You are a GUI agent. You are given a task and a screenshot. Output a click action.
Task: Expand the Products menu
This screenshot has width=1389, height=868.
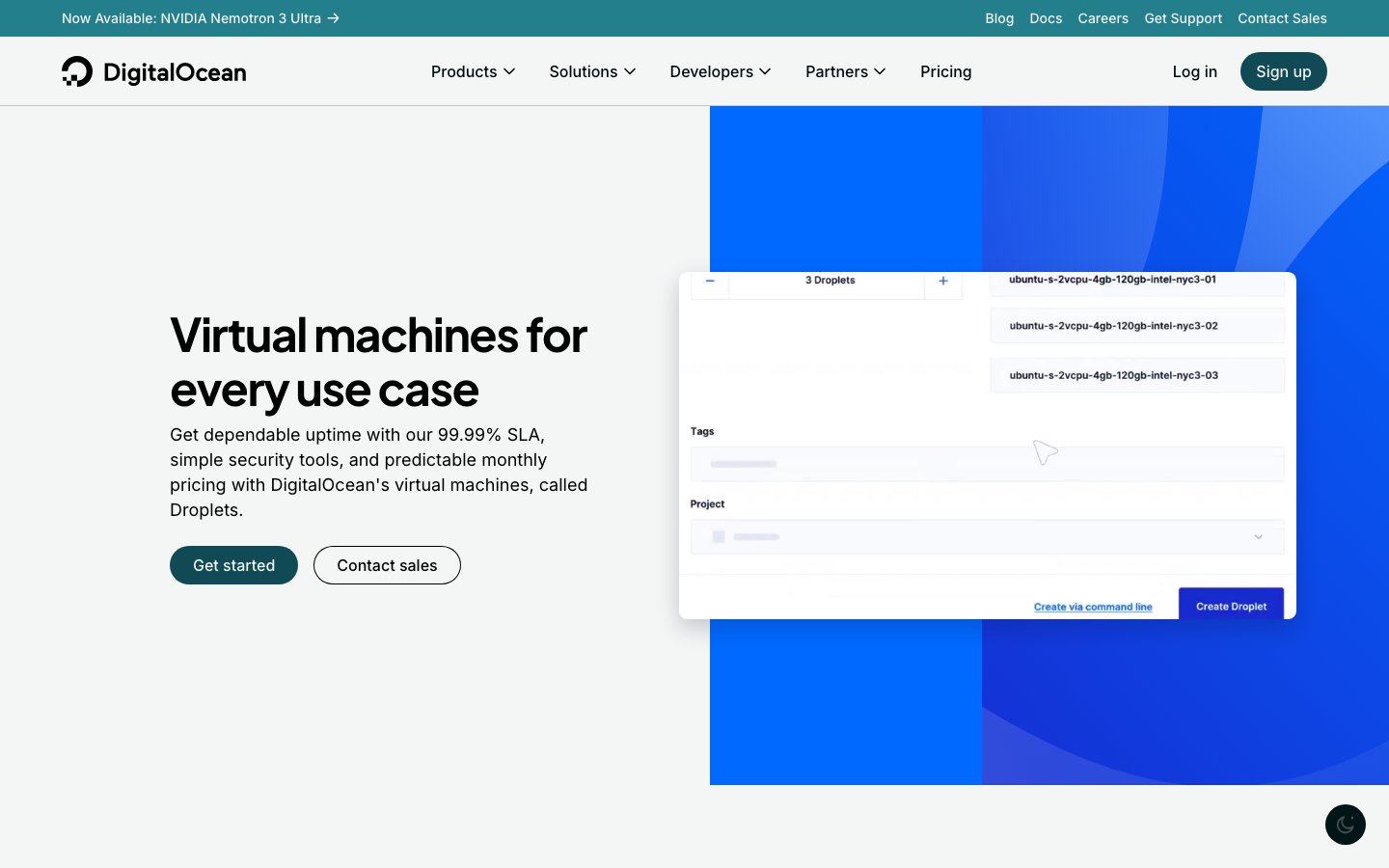(x=473, y=71)
